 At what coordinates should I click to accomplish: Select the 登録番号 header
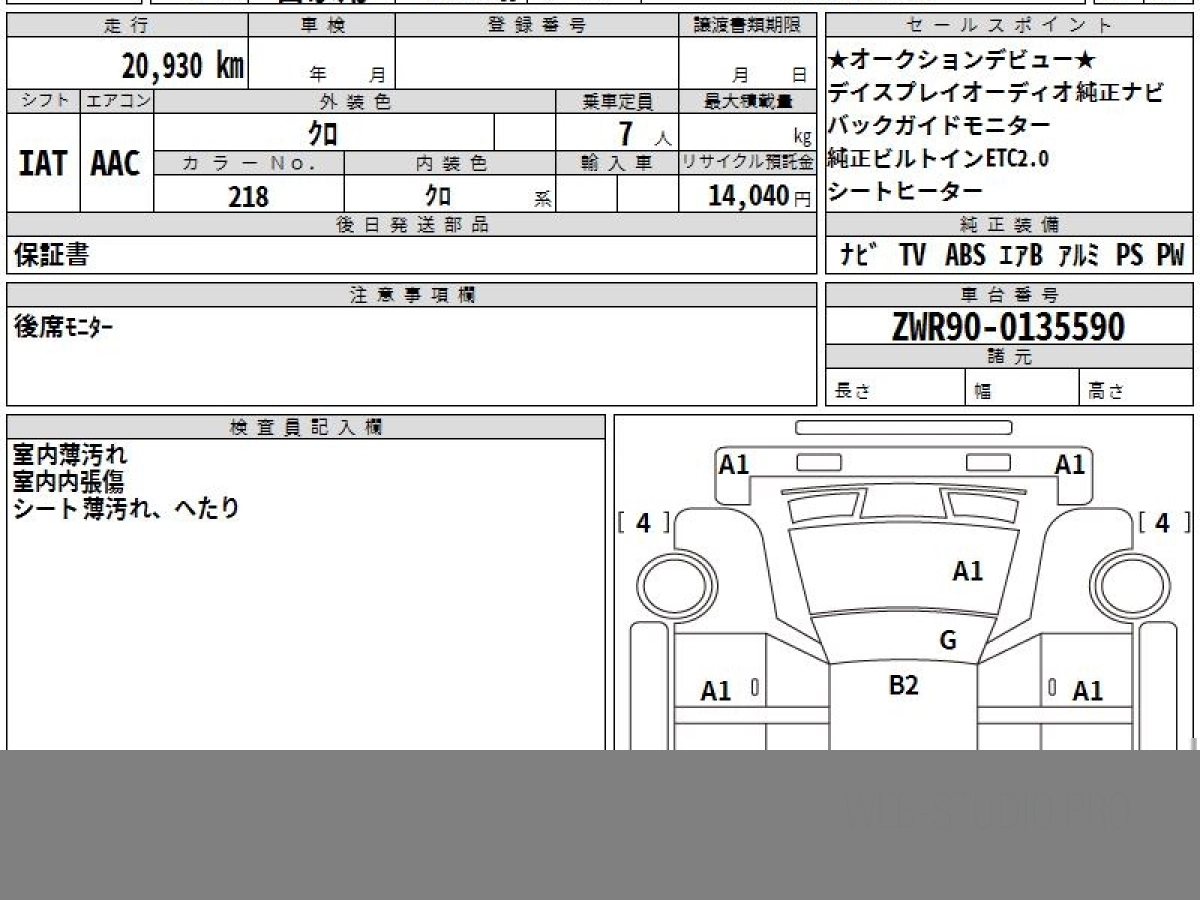click(537, 26)
